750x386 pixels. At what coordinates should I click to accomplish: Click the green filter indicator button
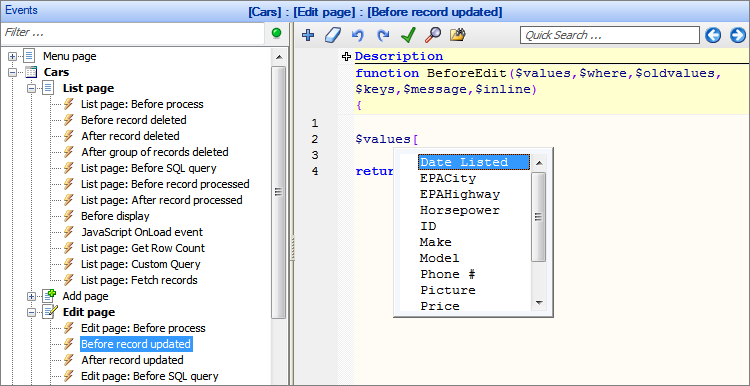[x=276, y=33]
